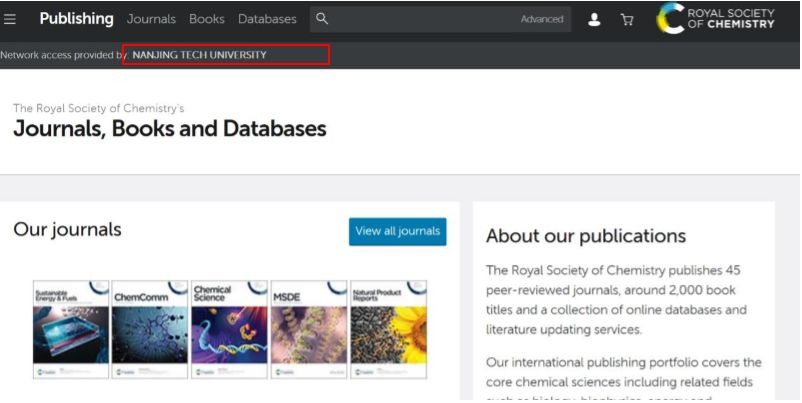Open the user account icon
Image resolution: width=802 pixels, height=403 pixels.
coord(594,19)
